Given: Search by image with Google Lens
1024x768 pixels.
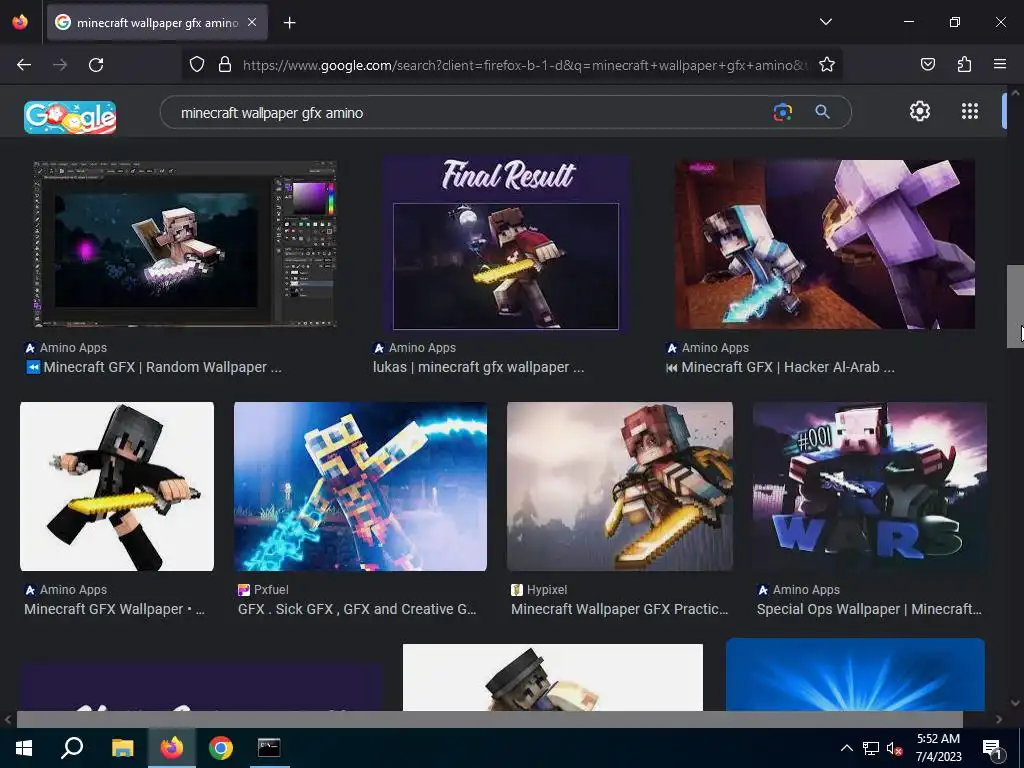Looking at the screenshot, I should click(782, 112).
